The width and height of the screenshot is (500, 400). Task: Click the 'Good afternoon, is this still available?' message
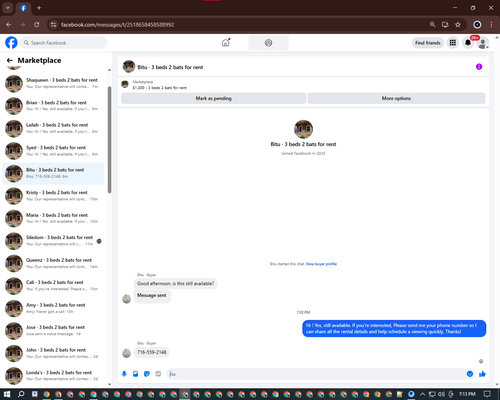pos(176,284)
